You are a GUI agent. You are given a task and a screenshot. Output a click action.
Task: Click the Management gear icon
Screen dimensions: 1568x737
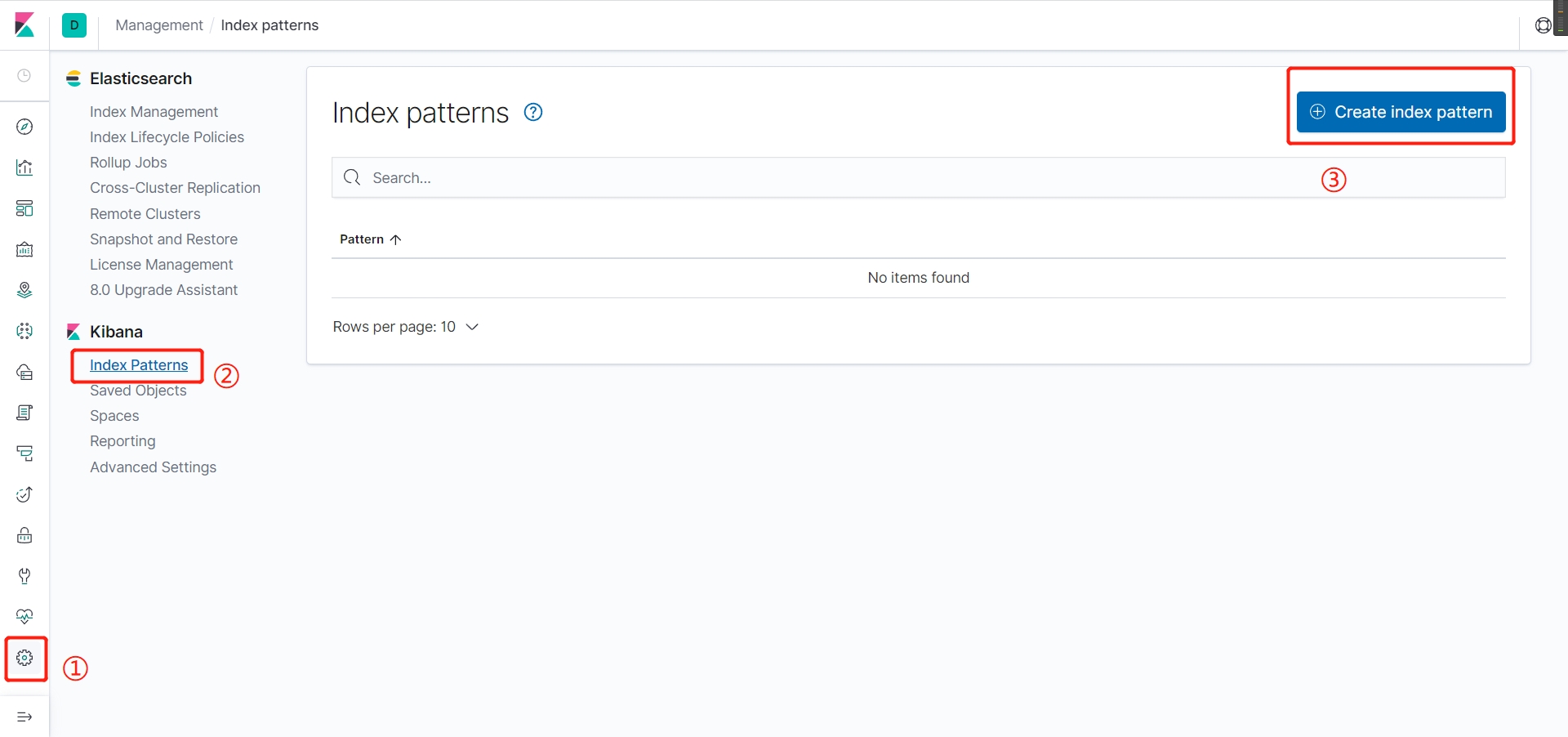pos(24,658)
